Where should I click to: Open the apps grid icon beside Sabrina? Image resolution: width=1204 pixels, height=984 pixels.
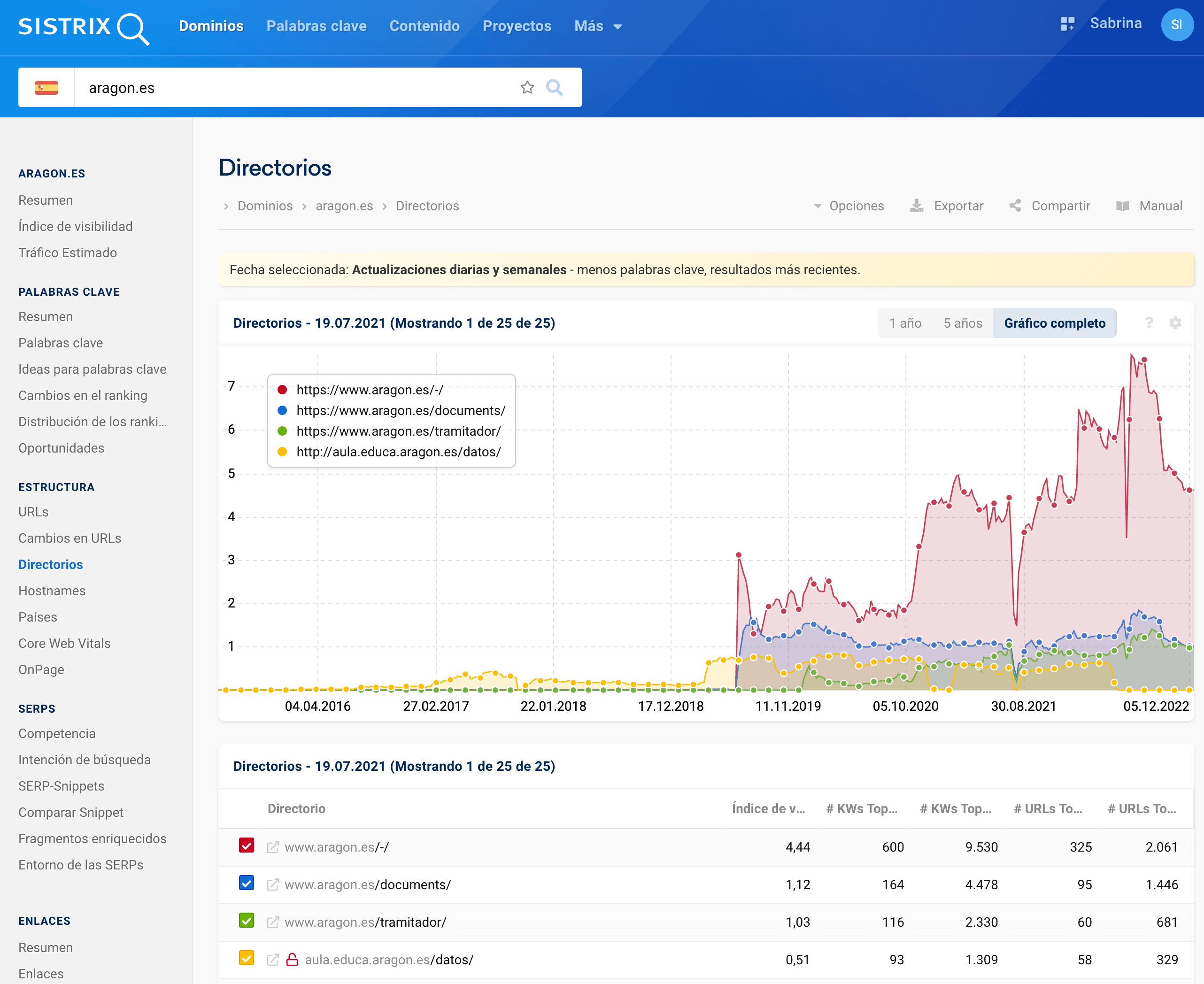click(x=1067, y=24)
